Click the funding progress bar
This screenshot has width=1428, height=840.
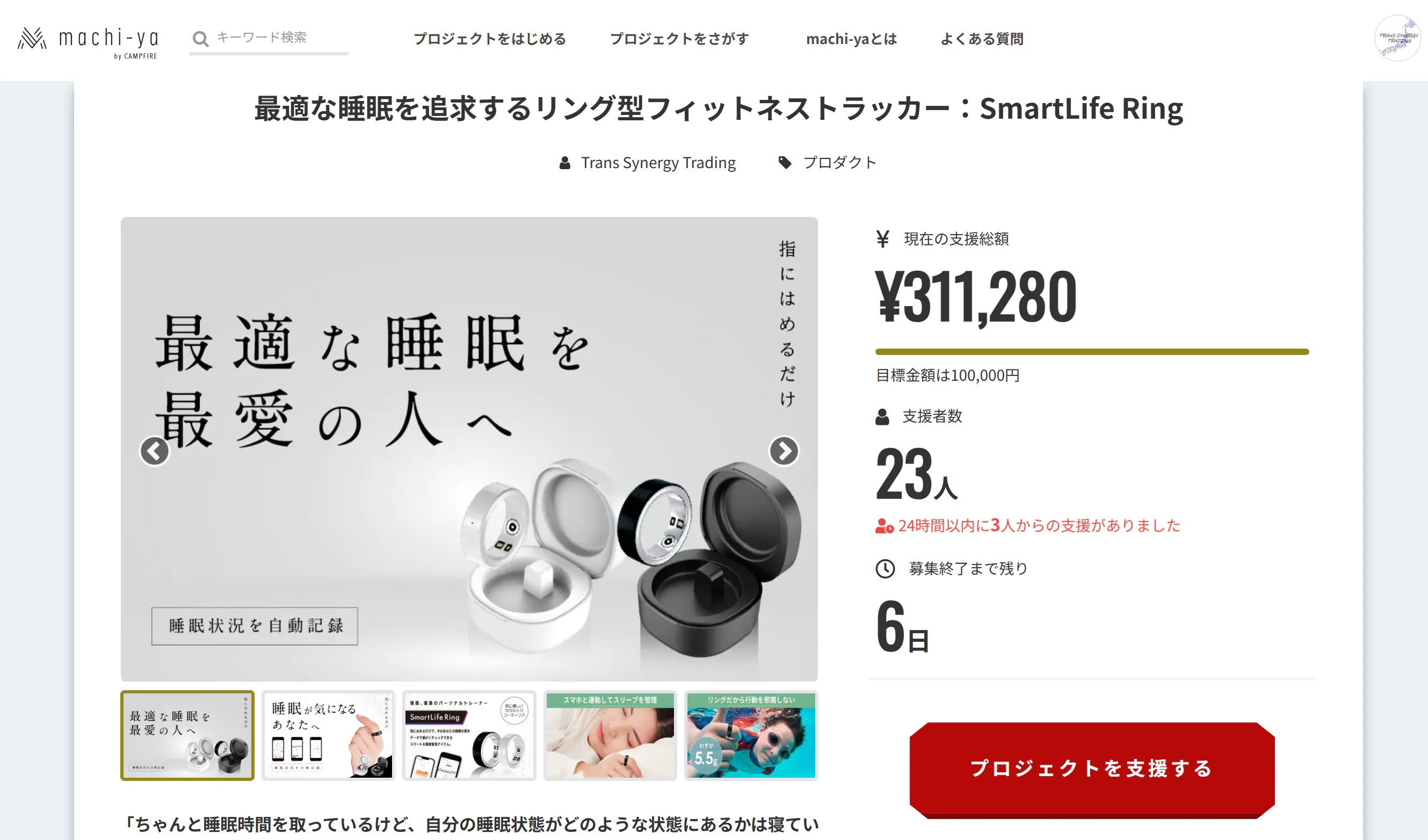pyautogui.click(x=1091, y=352)
